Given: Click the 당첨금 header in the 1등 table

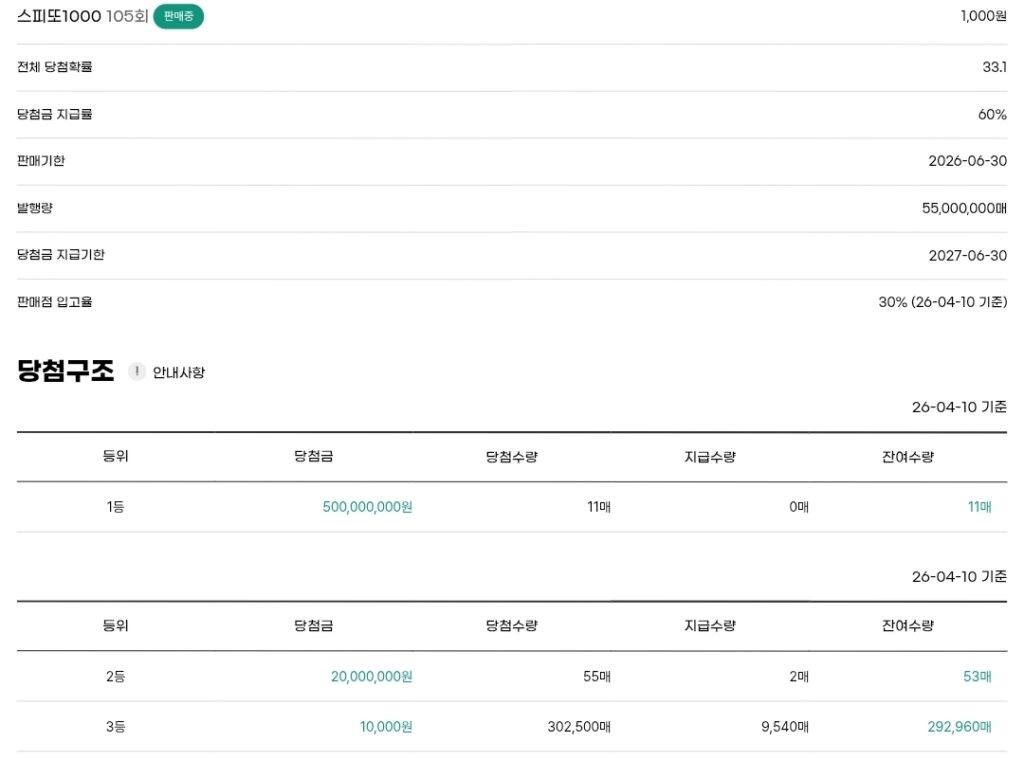Looking at the screenshot, I should (313, 457).
